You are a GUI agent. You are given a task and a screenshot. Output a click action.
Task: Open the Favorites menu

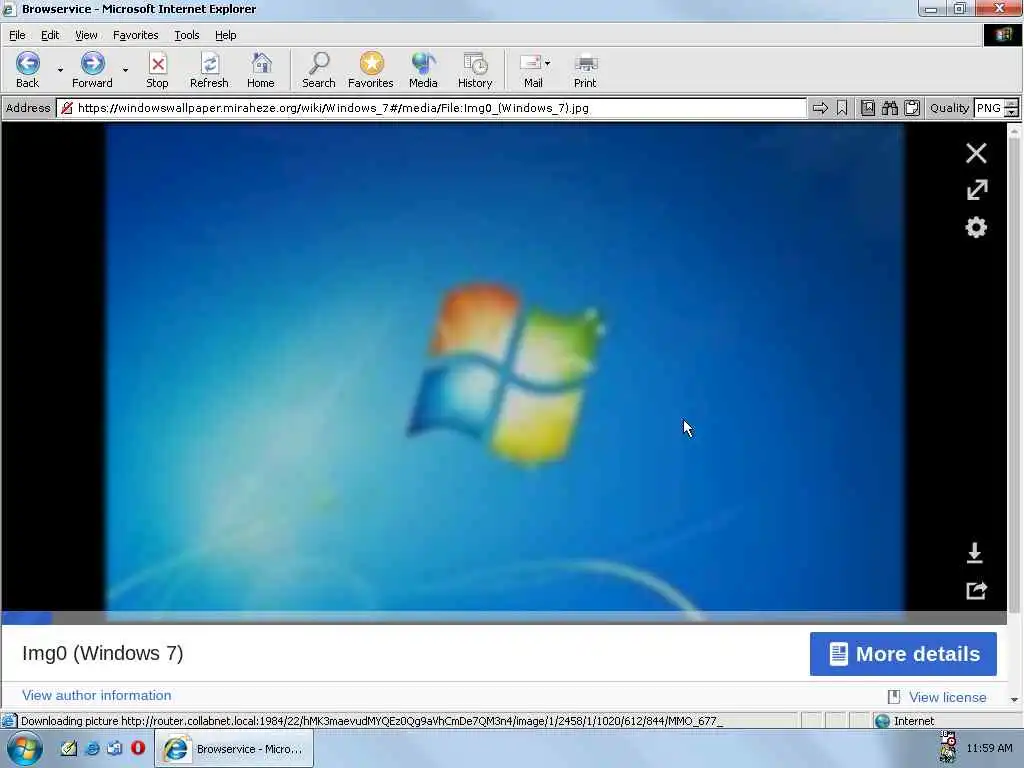135,35
